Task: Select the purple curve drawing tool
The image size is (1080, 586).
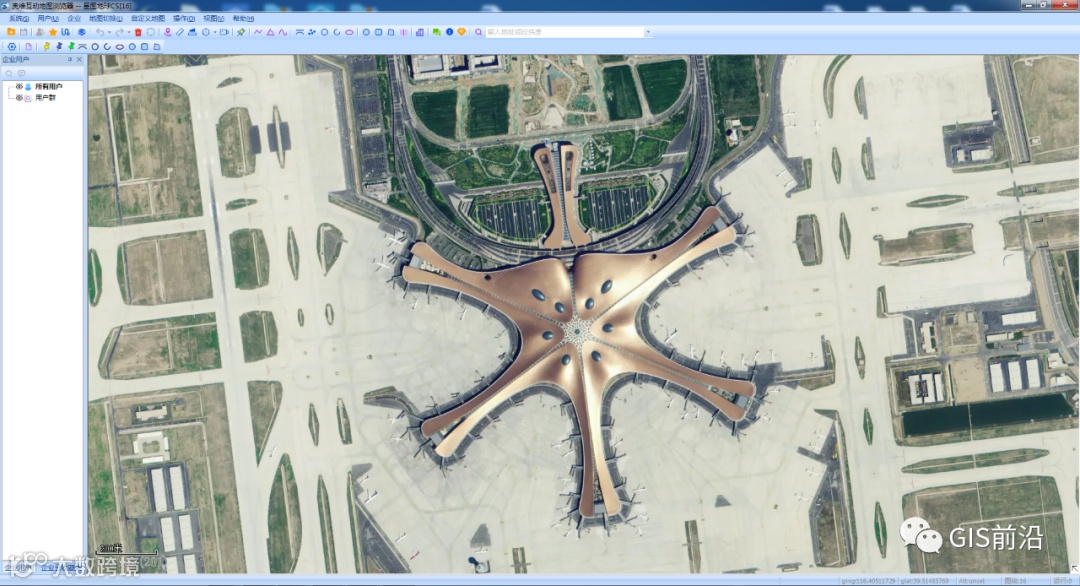Action: pos(282,32)
